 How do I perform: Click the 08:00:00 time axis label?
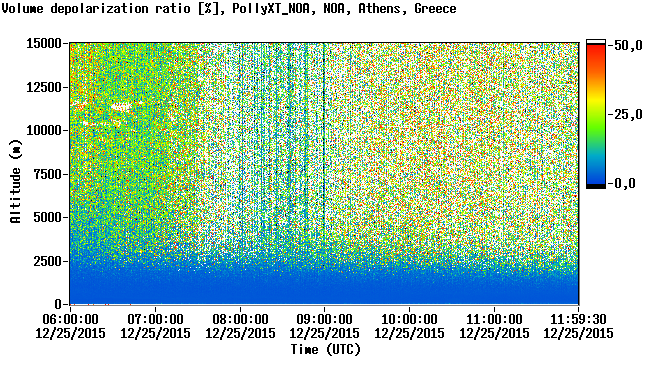[240, 319]
